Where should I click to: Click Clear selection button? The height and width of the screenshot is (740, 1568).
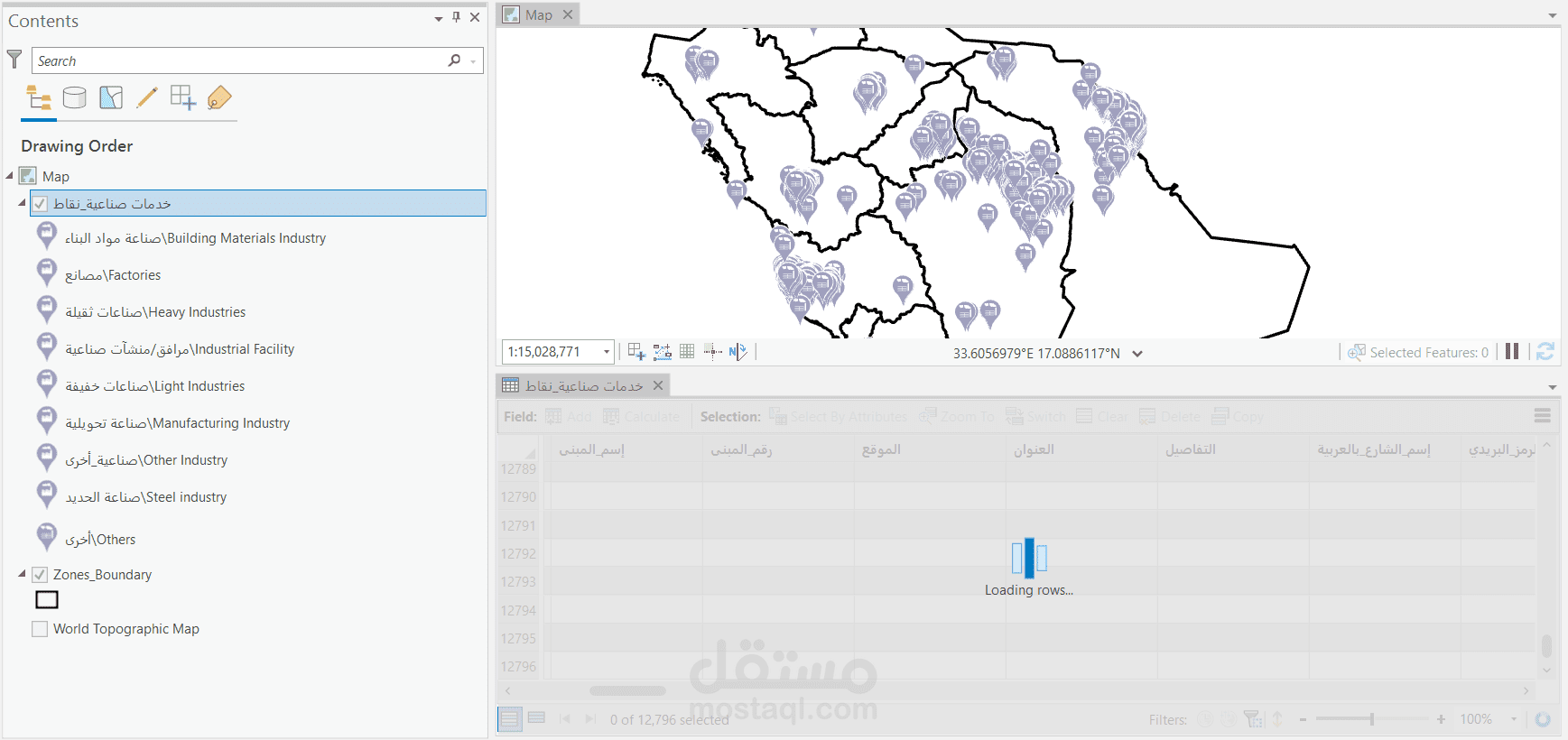point(1102,416)
